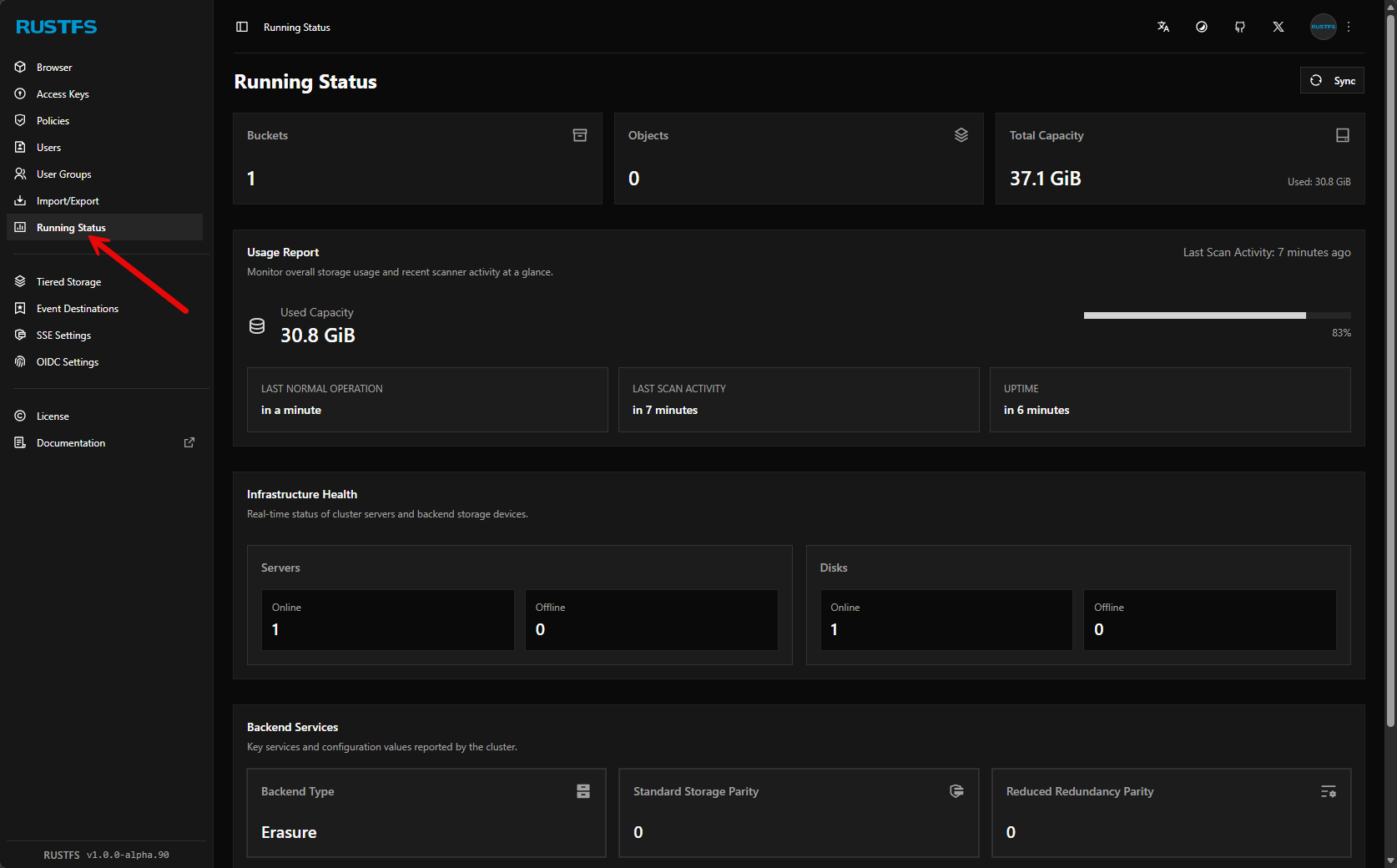Click the RustFS user avatar
Image resolution: width=1397 pixels, height=868 pixels.
pos(1323,27)
